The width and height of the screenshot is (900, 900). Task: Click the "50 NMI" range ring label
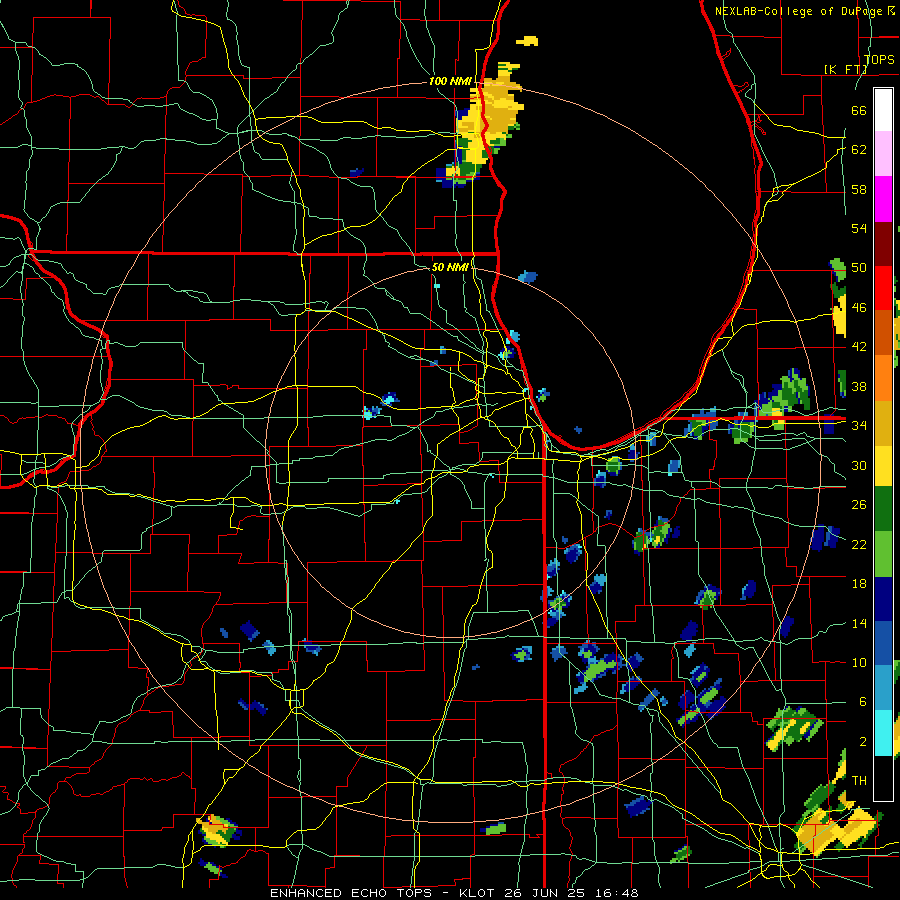point(450,267)
